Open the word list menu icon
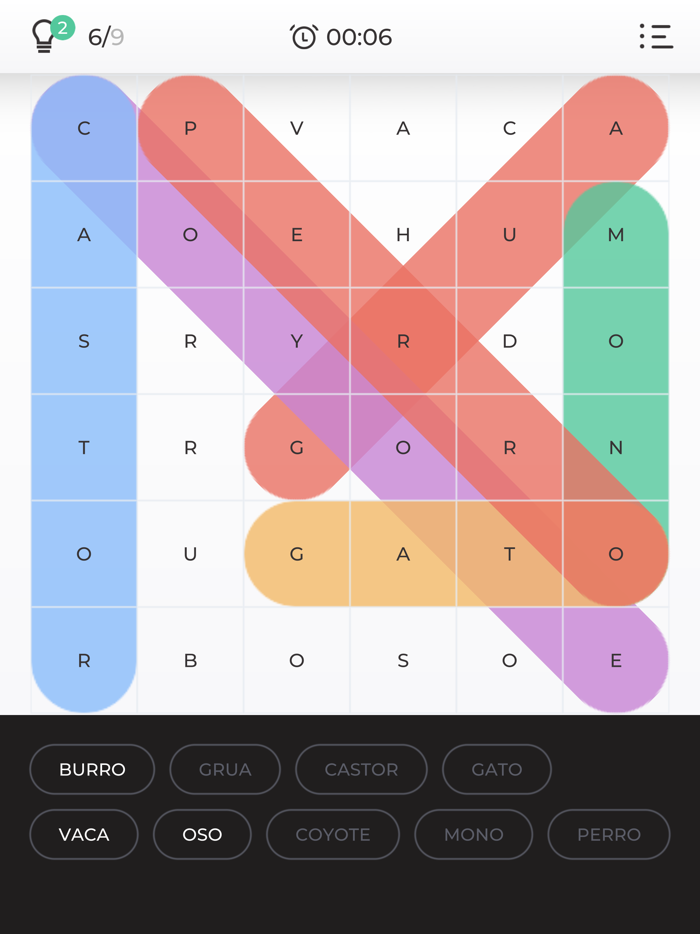The image size is (700, 934). pos(656,36)
